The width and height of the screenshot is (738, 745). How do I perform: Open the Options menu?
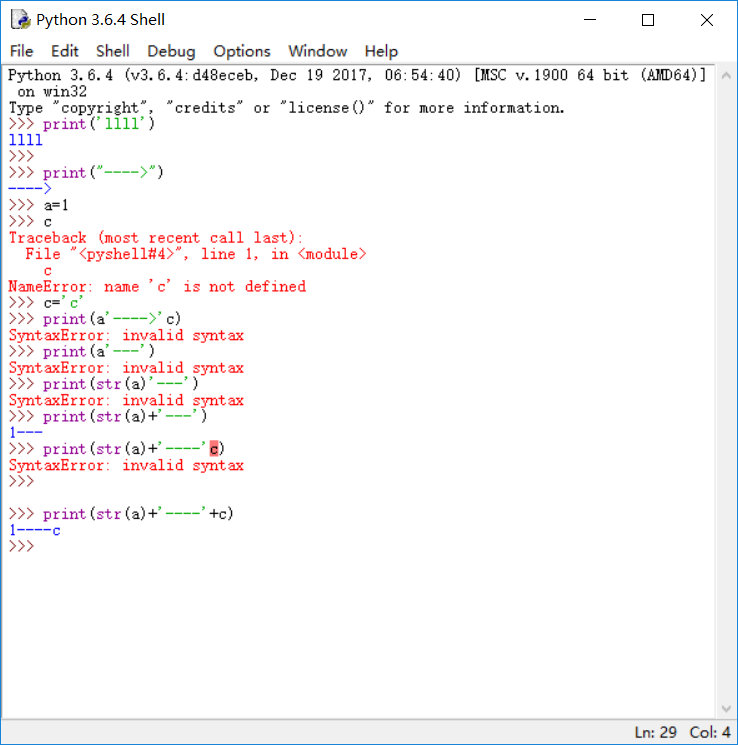point(242,51)
